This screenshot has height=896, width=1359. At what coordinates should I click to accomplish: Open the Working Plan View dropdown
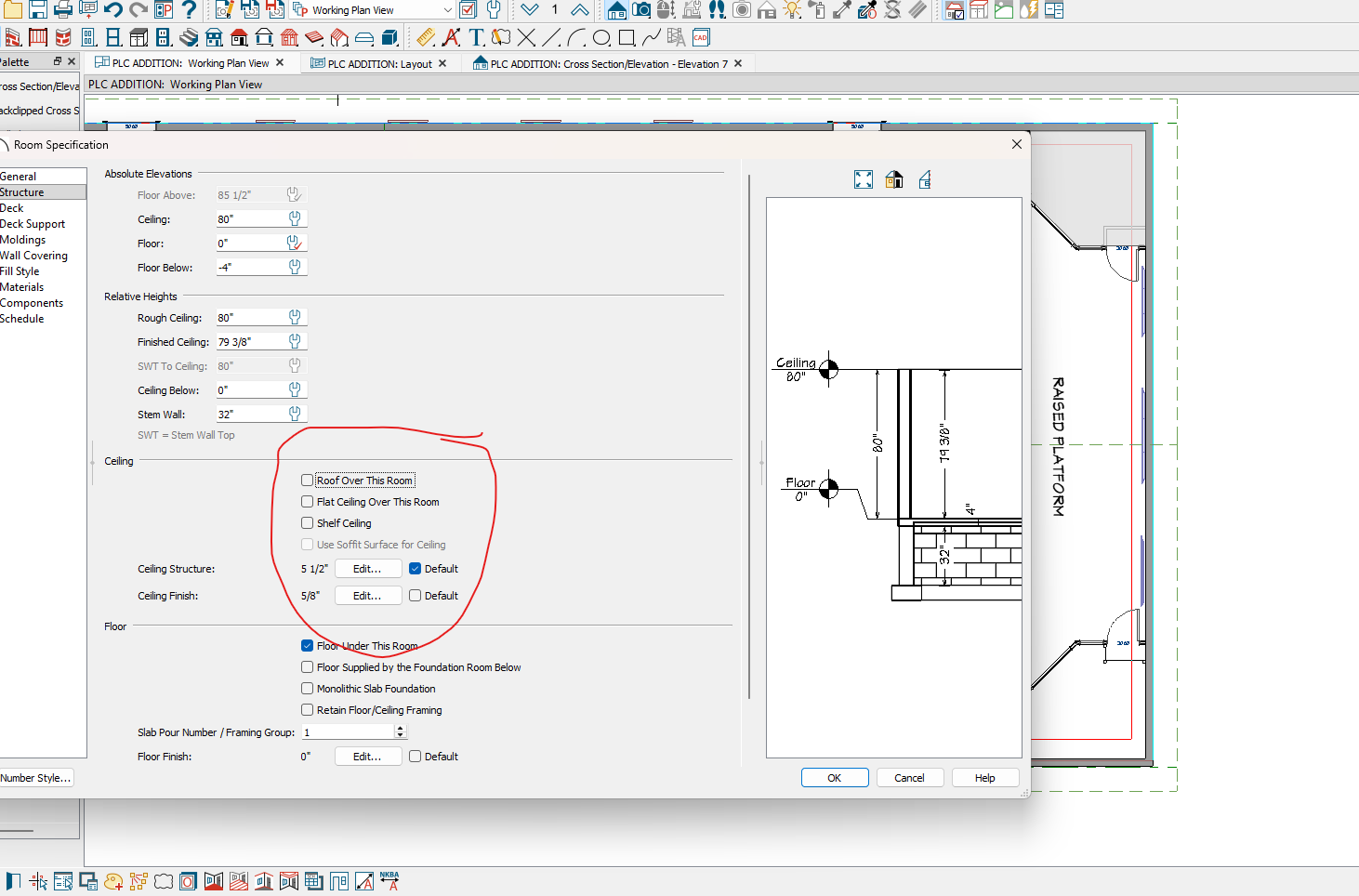coord(447,10)
